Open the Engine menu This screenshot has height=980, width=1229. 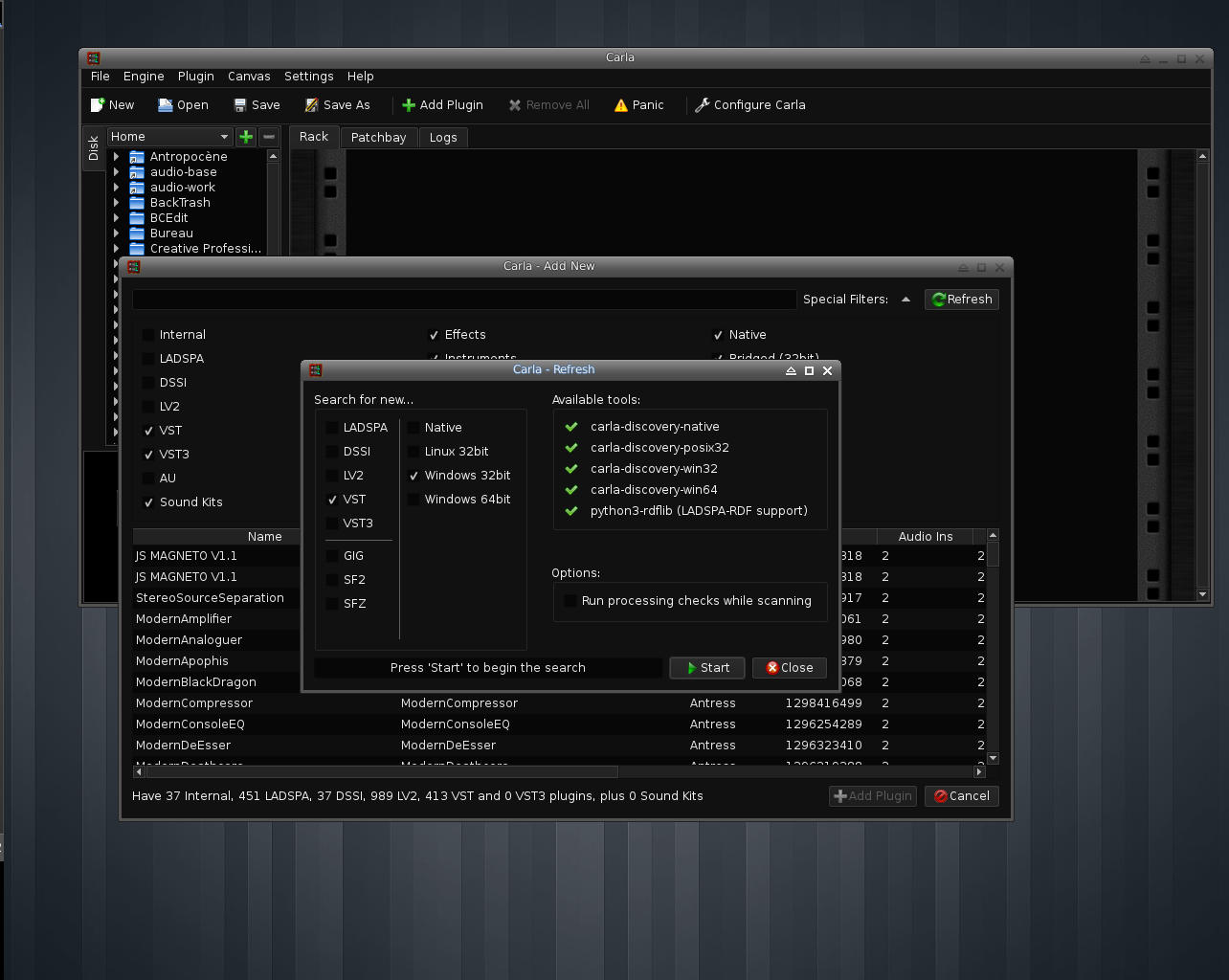(x=144, y=77)
